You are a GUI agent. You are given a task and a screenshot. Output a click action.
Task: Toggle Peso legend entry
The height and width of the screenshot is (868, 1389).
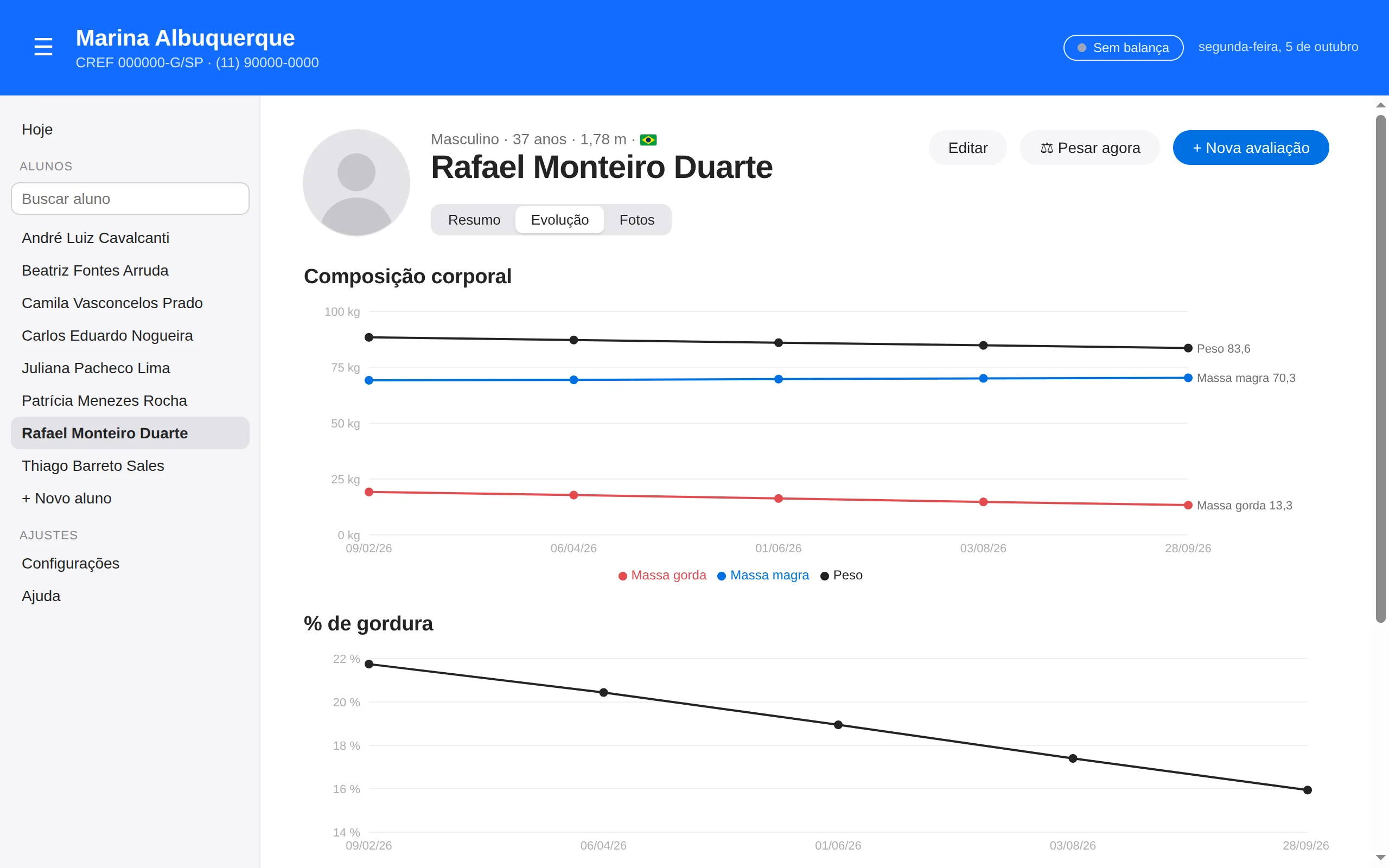(x=842, y=575)
